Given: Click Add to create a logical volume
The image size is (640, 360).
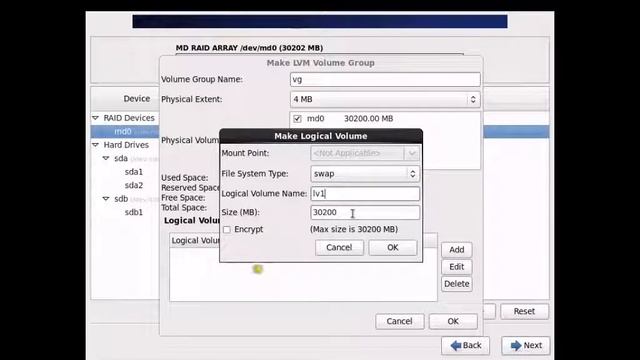Looking at the screenshot, I should 456,250.
